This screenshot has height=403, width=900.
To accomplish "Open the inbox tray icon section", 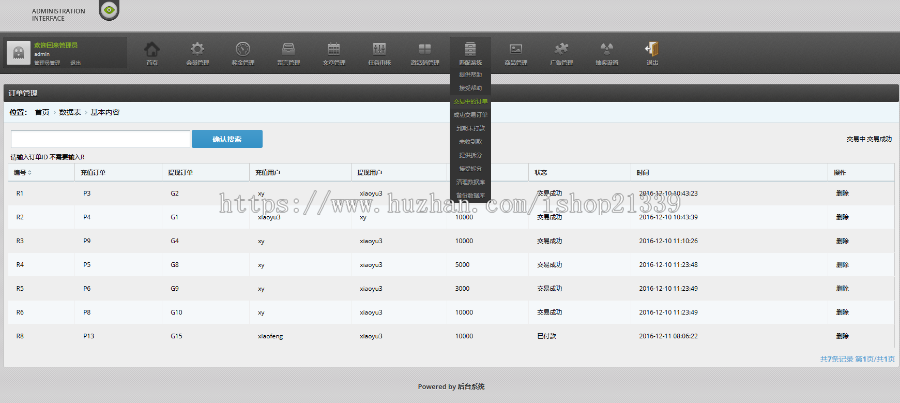I will (x=288, y=52).
